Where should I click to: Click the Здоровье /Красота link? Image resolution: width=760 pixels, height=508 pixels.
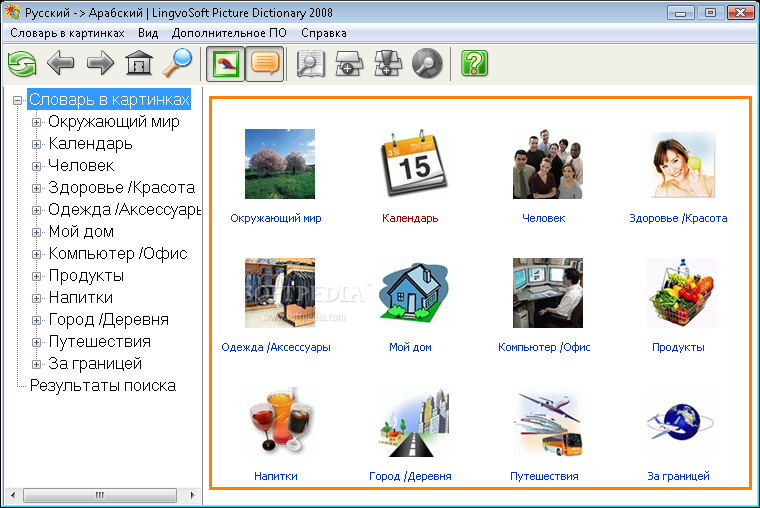[678, 218]
